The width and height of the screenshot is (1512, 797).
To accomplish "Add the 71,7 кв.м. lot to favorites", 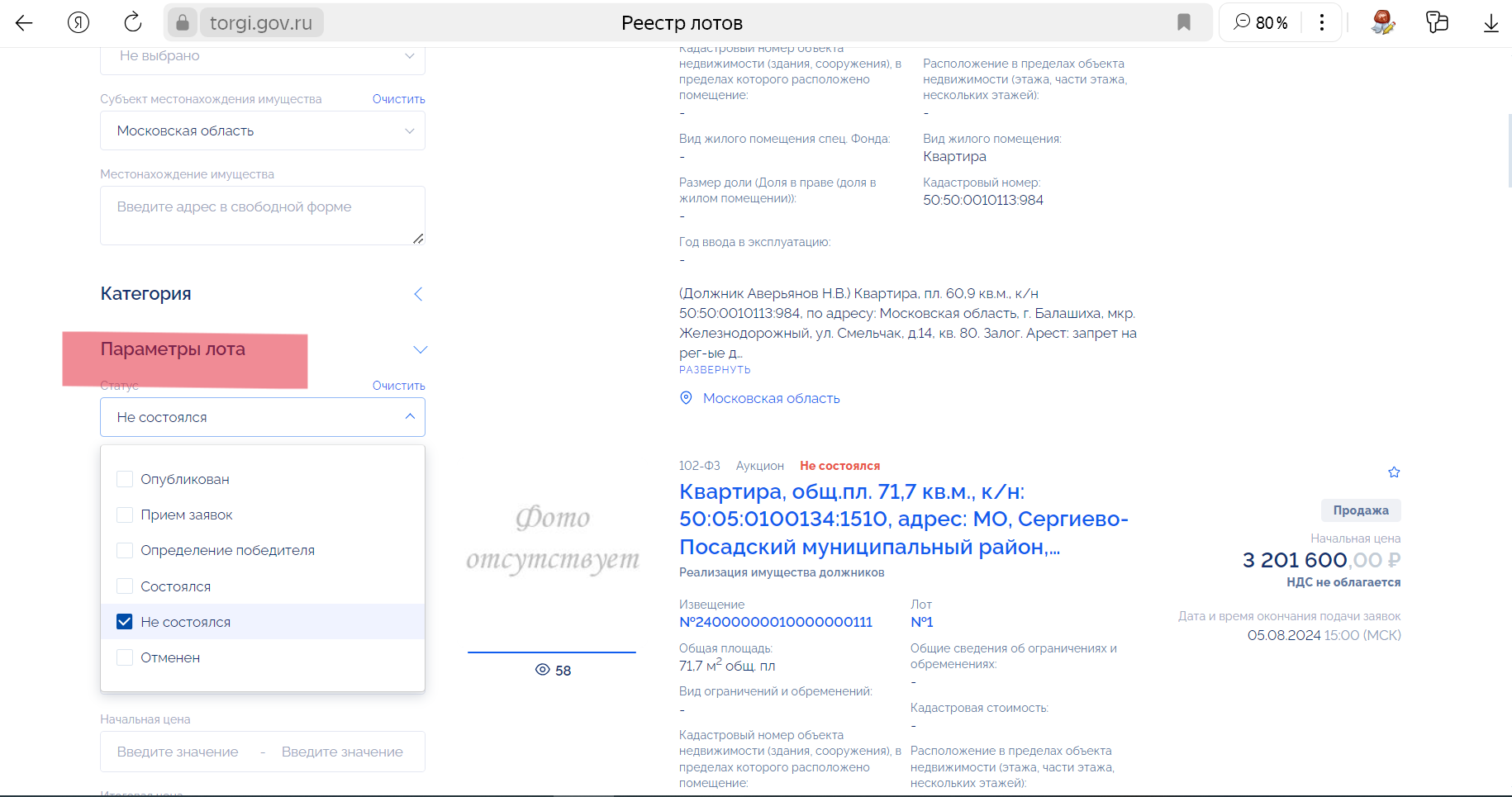I will pos(1394,472).
